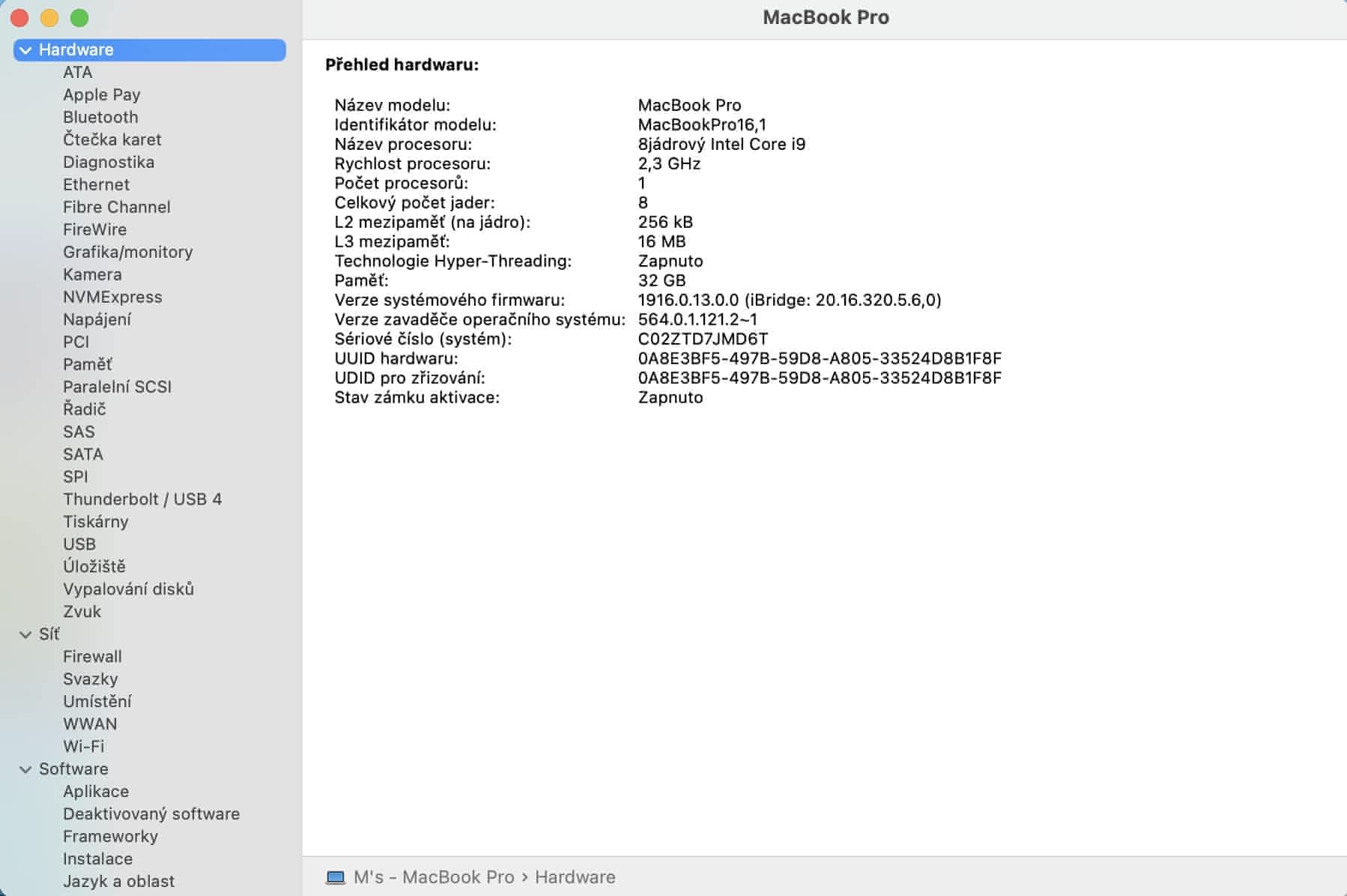Show USB device information

coord(79,545)
